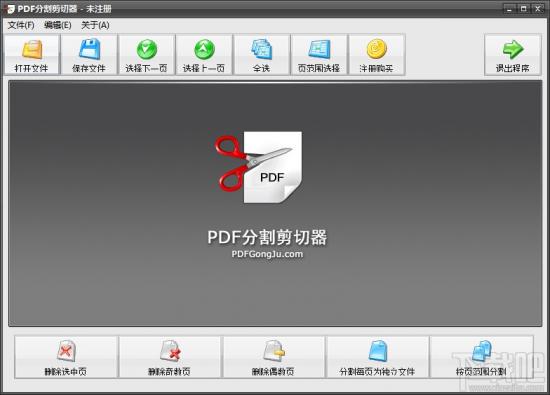Remove even pages using 删除偶数页
Viewport: 550px width, 395px height.
[274, 357]
